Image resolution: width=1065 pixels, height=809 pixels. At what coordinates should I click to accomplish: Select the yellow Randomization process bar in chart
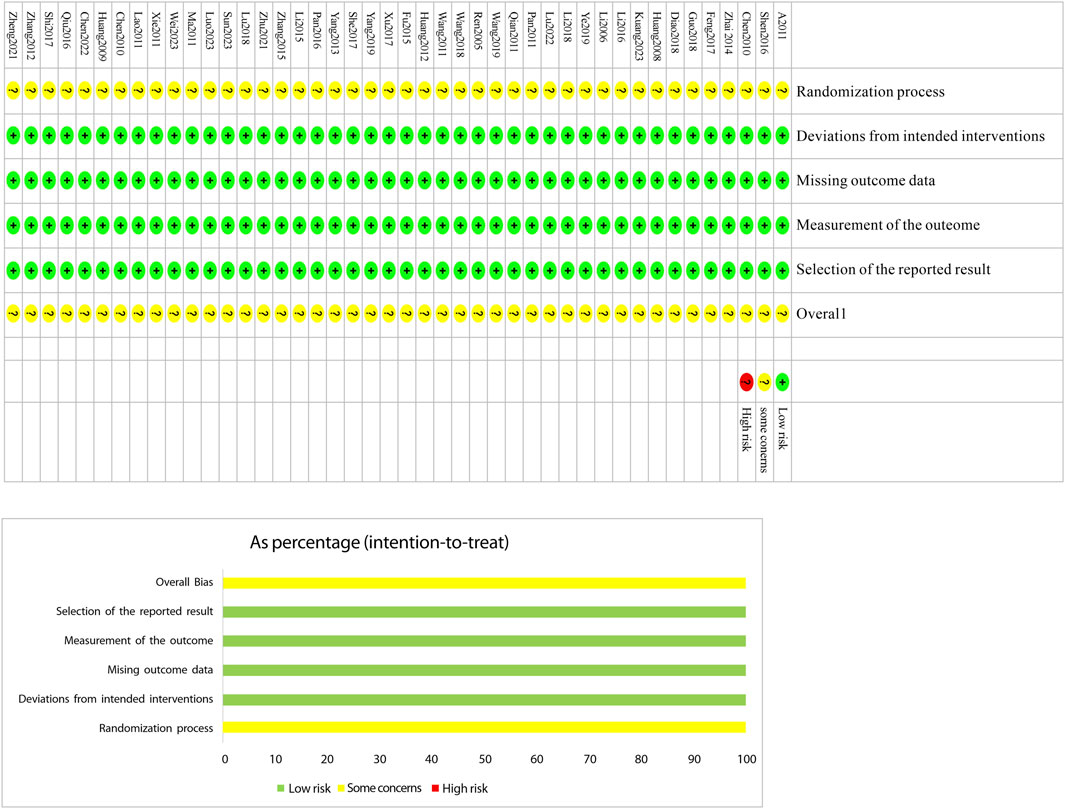(484, 728)
